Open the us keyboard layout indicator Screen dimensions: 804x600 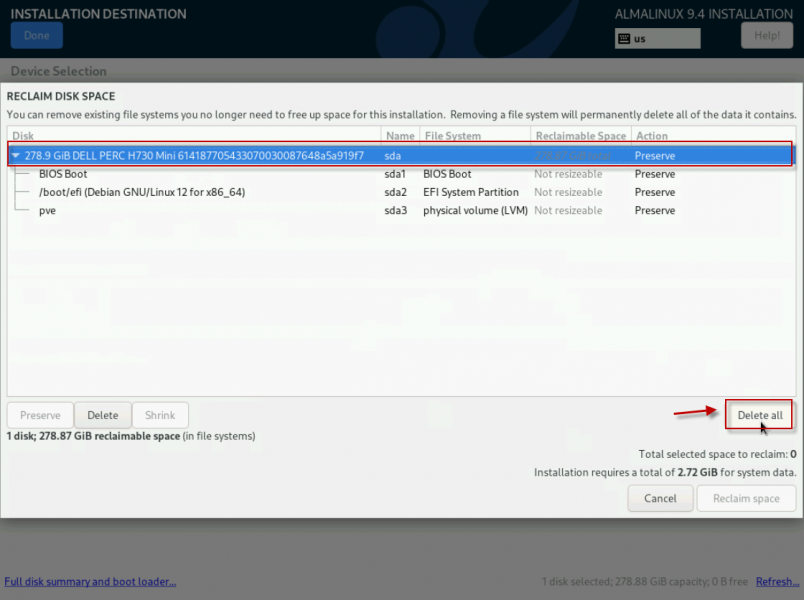click(x=657, y=38)
